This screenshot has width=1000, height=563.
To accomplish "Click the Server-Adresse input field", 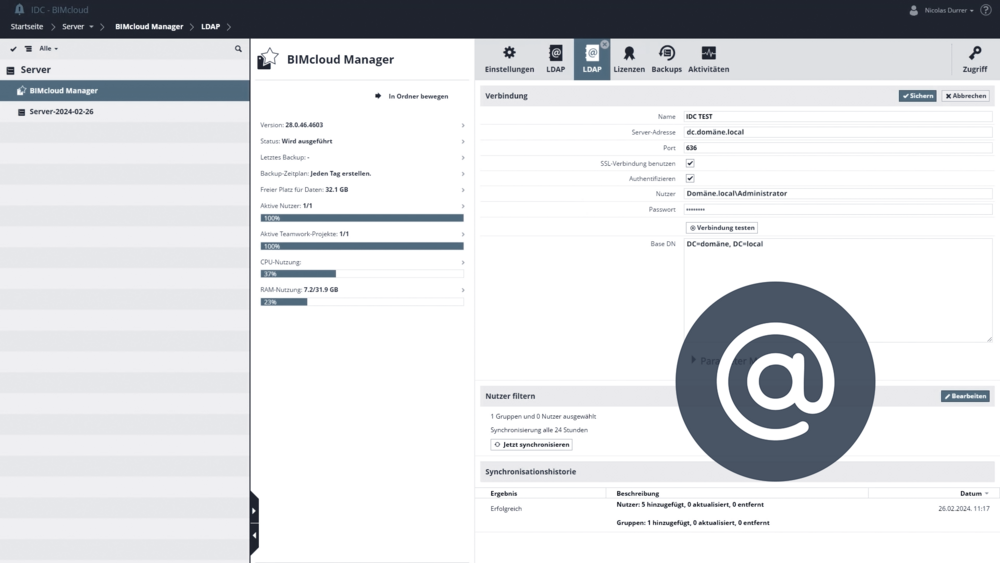I will tap(837, 132).
